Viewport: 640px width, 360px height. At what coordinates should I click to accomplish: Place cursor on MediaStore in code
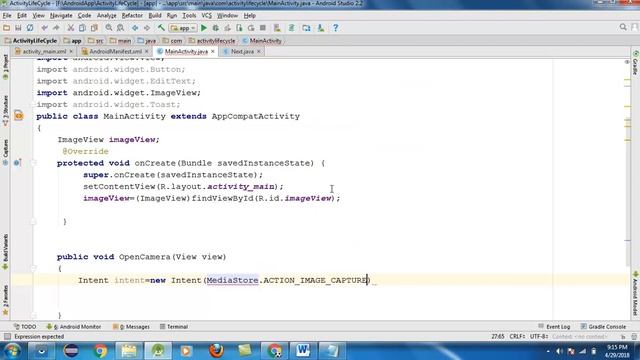pos(232,280)
